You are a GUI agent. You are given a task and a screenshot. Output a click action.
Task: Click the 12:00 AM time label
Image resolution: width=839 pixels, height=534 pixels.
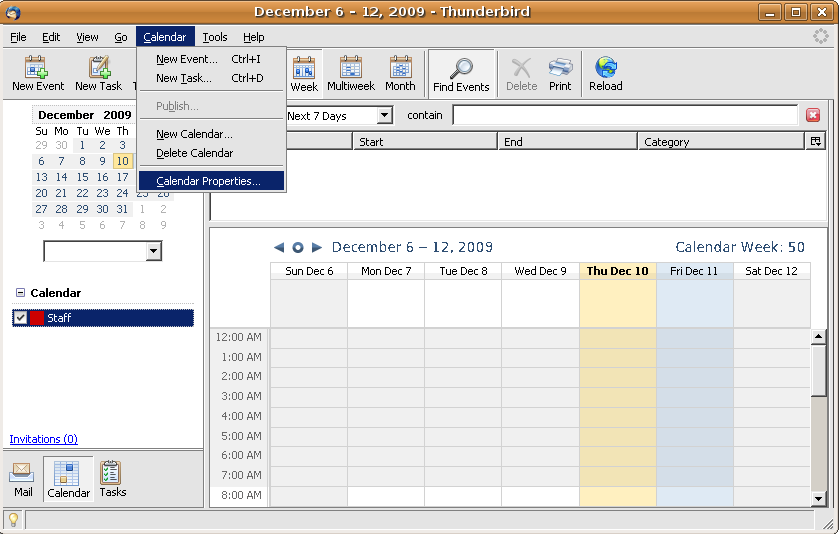[239, 337]
